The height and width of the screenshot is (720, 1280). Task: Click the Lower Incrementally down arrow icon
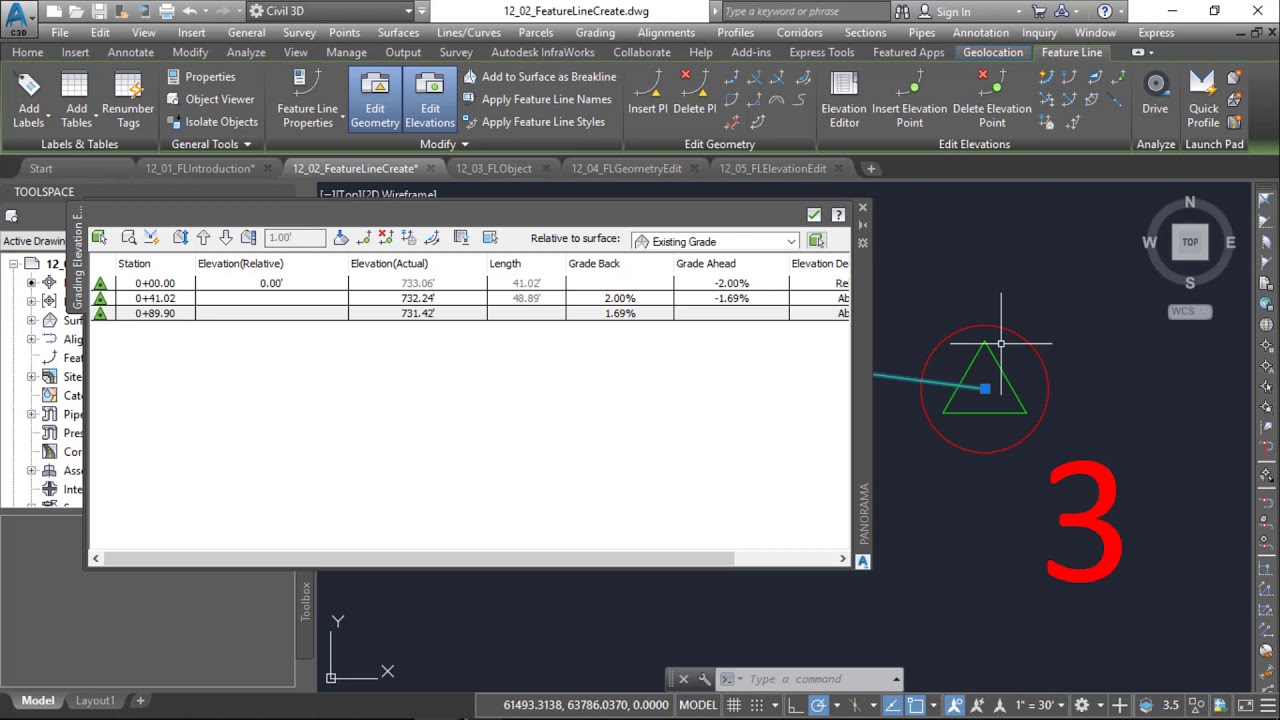pyautogui.click(x=226, y=237)
